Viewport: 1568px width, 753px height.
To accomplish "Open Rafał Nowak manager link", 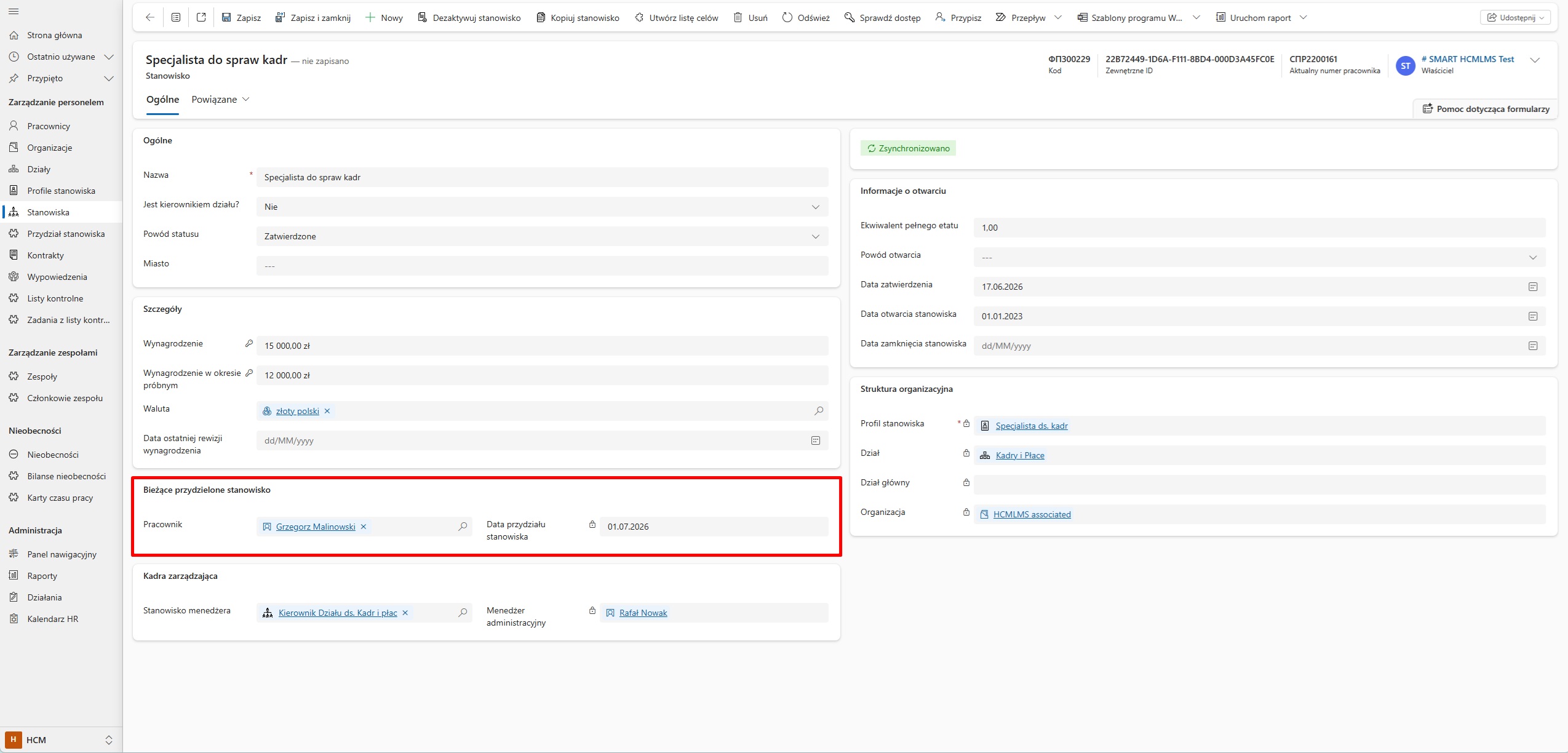I will 643,613.
